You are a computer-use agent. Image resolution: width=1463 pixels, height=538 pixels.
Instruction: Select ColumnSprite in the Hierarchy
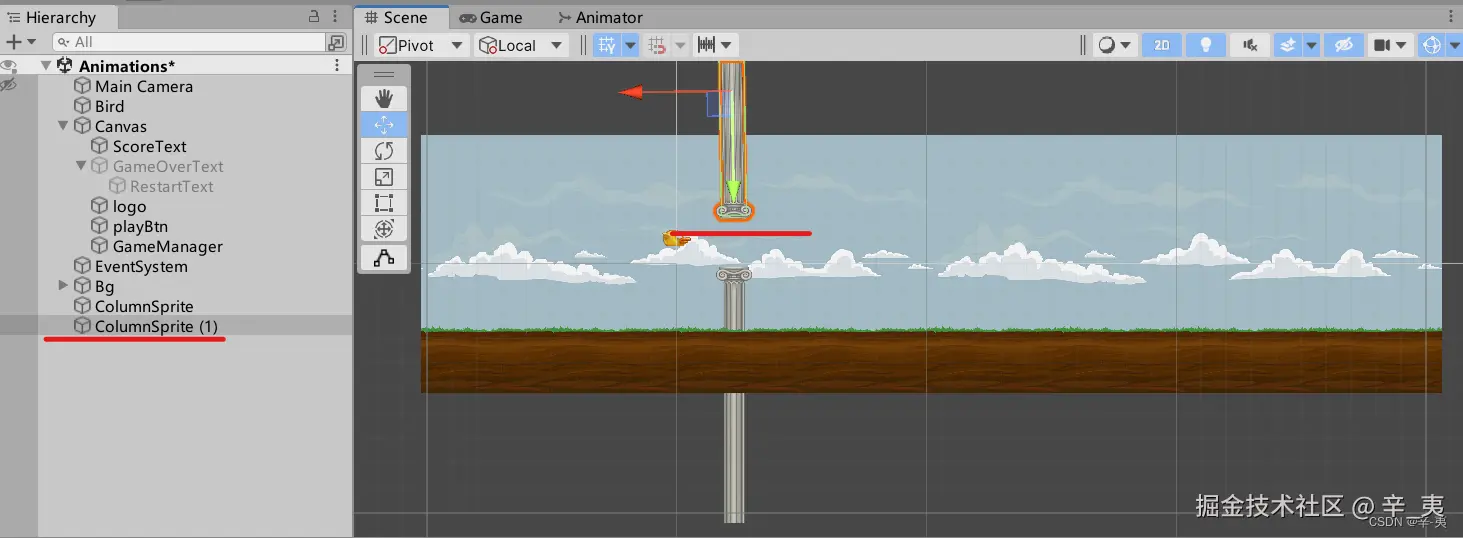click(144, 306)
